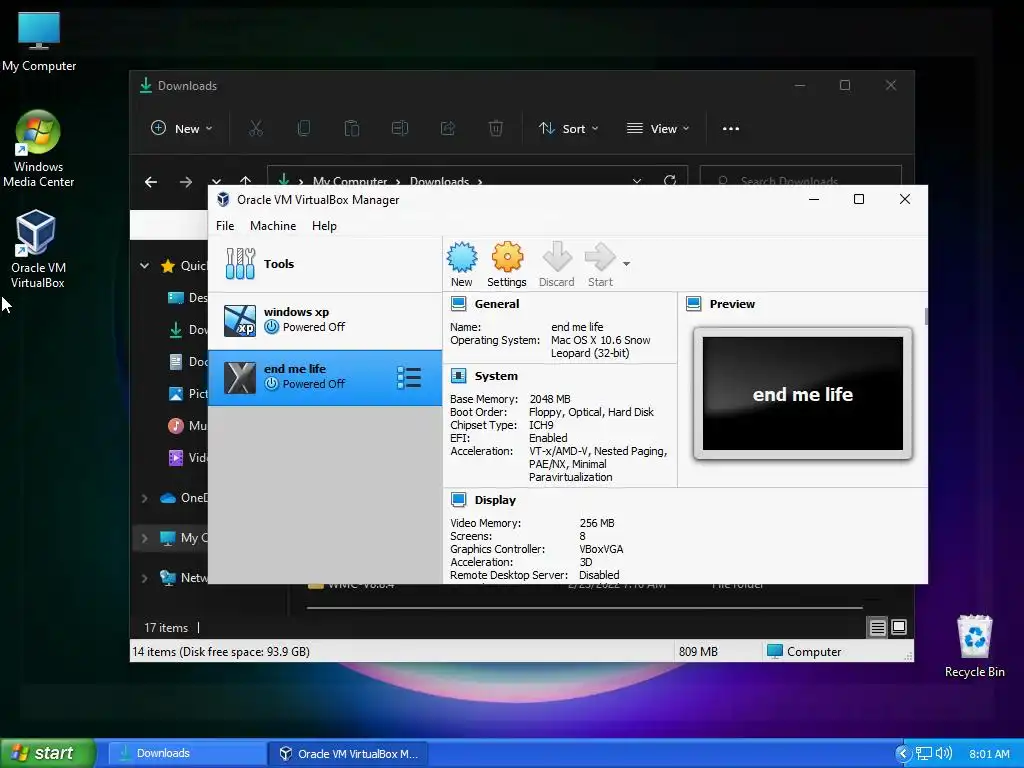
Task: Open the Machine menu in VirtualBox
Action: [273, 226]
